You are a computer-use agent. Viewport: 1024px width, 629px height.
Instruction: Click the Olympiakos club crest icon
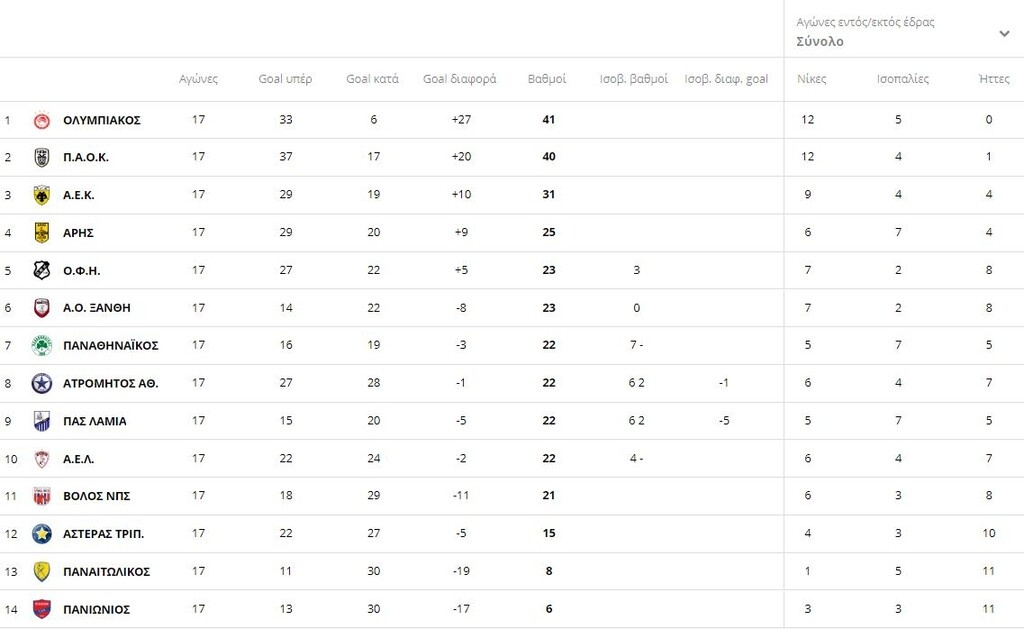coord(42,120)
